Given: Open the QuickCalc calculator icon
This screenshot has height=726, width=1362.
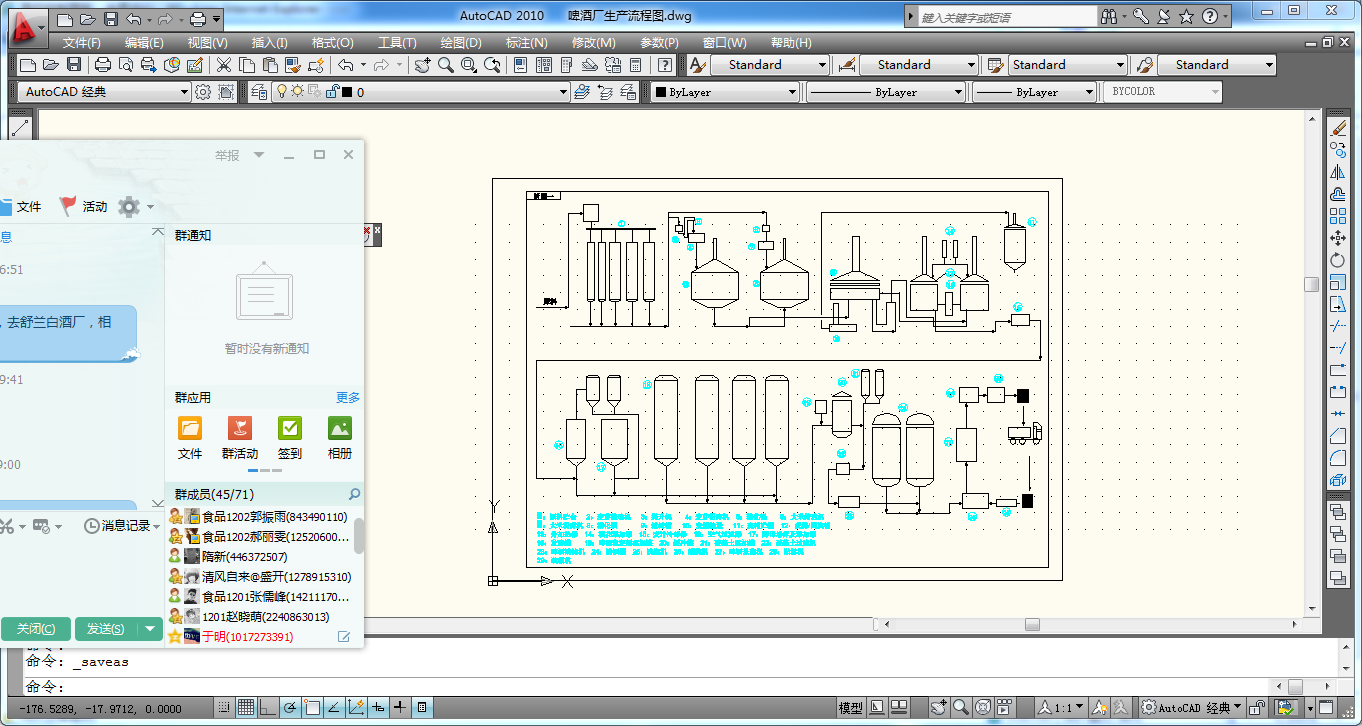Looking at the screenshot, I should [x=635, y=65].
